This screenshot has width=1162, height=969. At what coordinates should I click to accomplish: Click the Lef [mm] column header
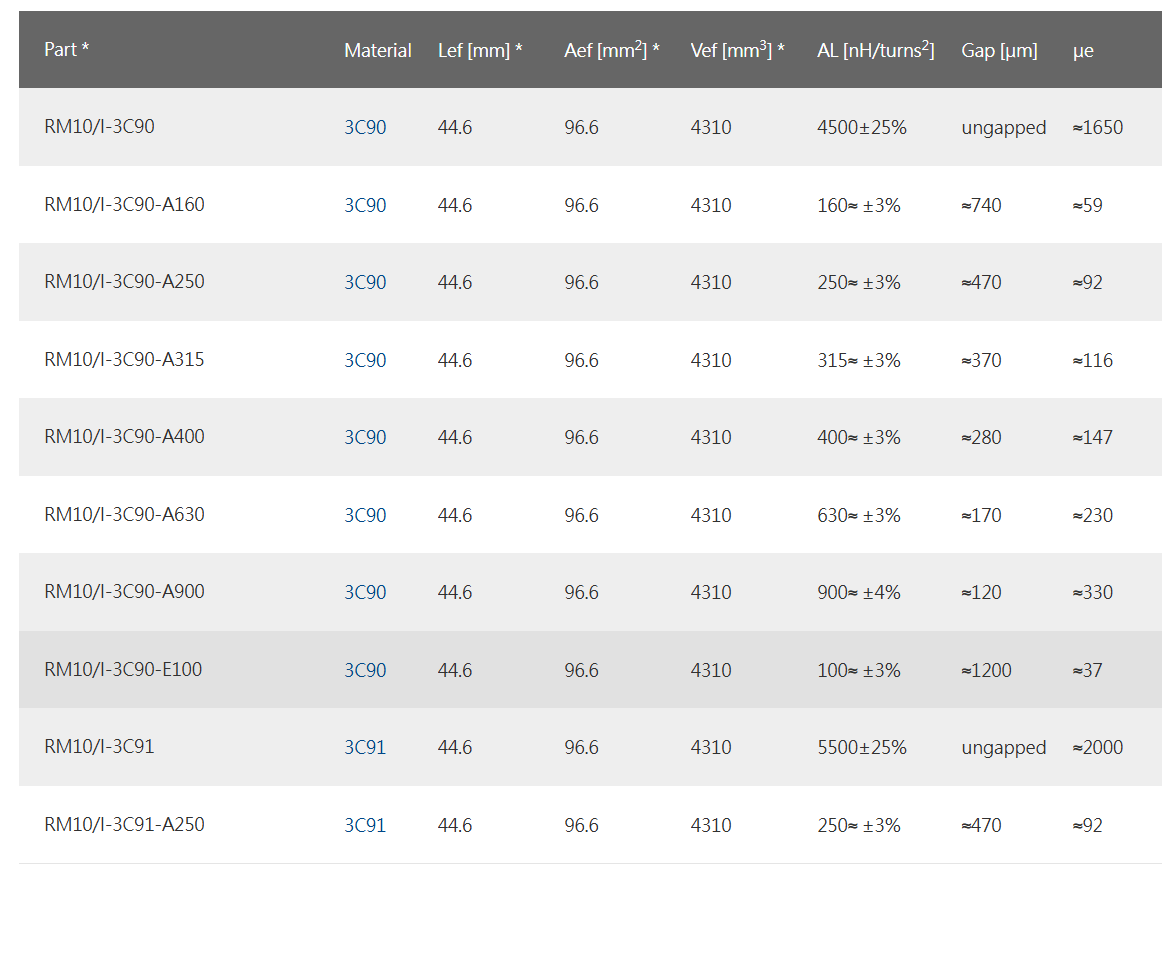click(480, 51)
